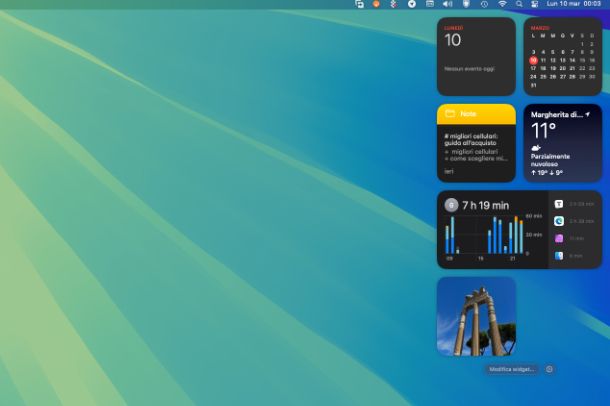610x406 pixels.
Task: Click the T app icon in Screen Time widget
Action: click(559, 204)
